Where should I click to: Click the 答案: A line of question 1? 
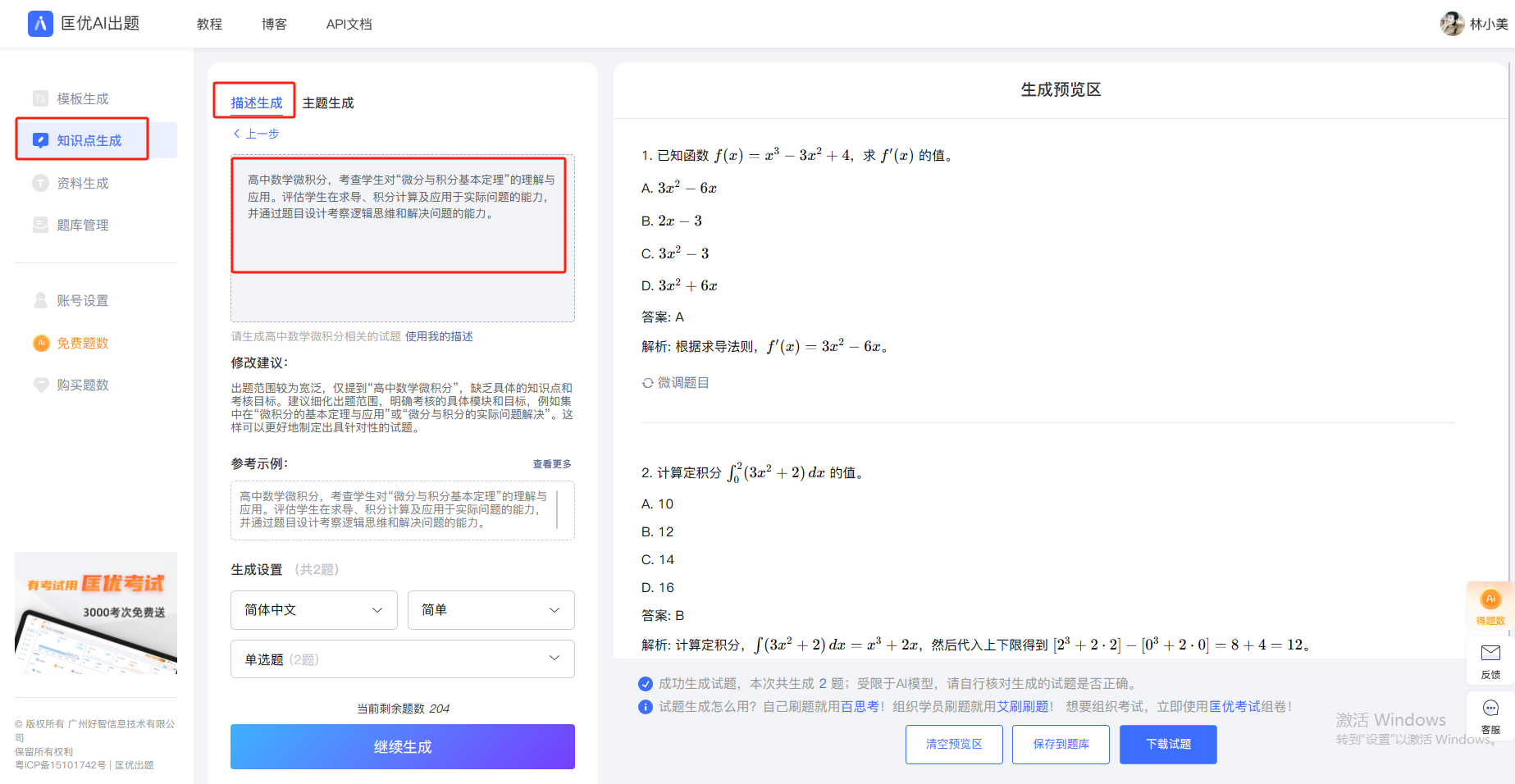tap(663, 317)
